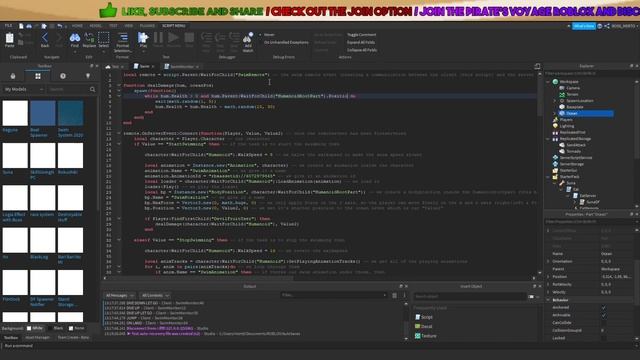Toggle the Locked property checkbox
This screenshot has height=360, width=640.
(603, 338)
